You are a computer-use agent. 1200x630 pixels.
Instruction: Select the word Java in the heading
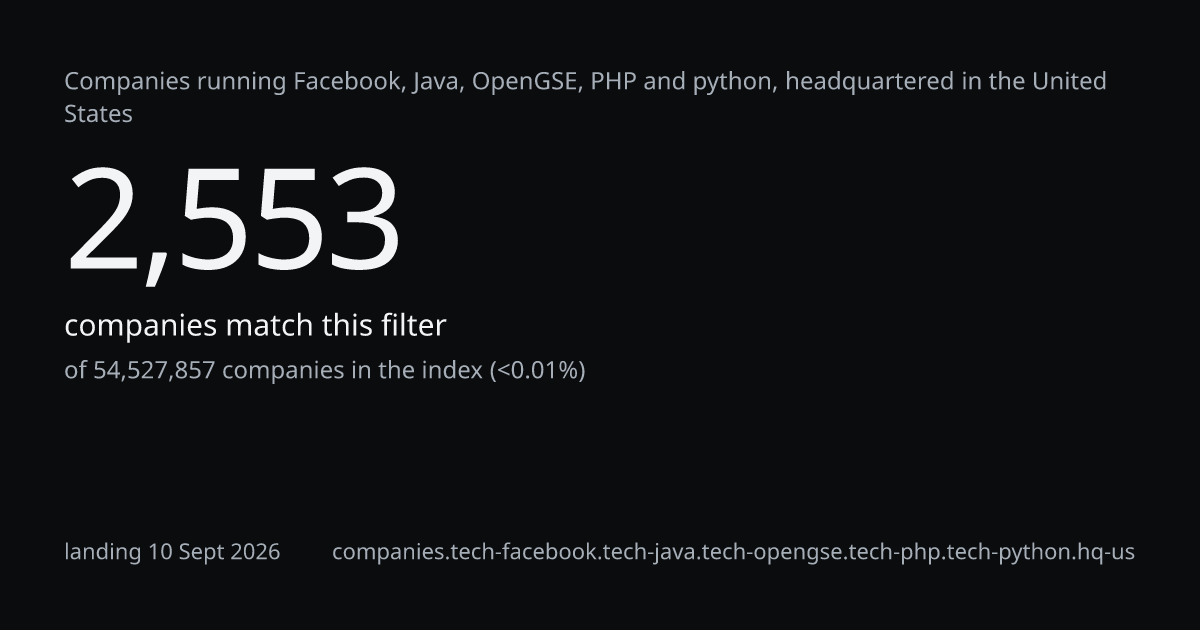(x=434, y=81)
